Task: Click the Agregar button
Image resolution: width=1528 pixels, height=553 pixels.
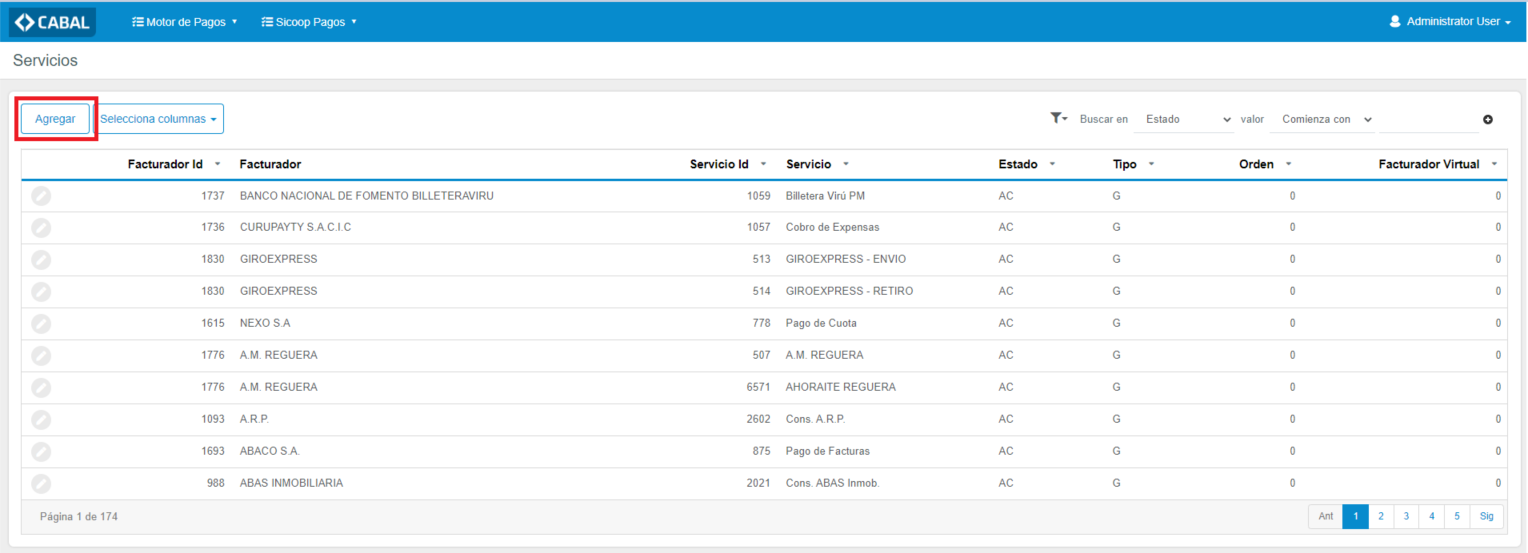Action: (55, 119)
